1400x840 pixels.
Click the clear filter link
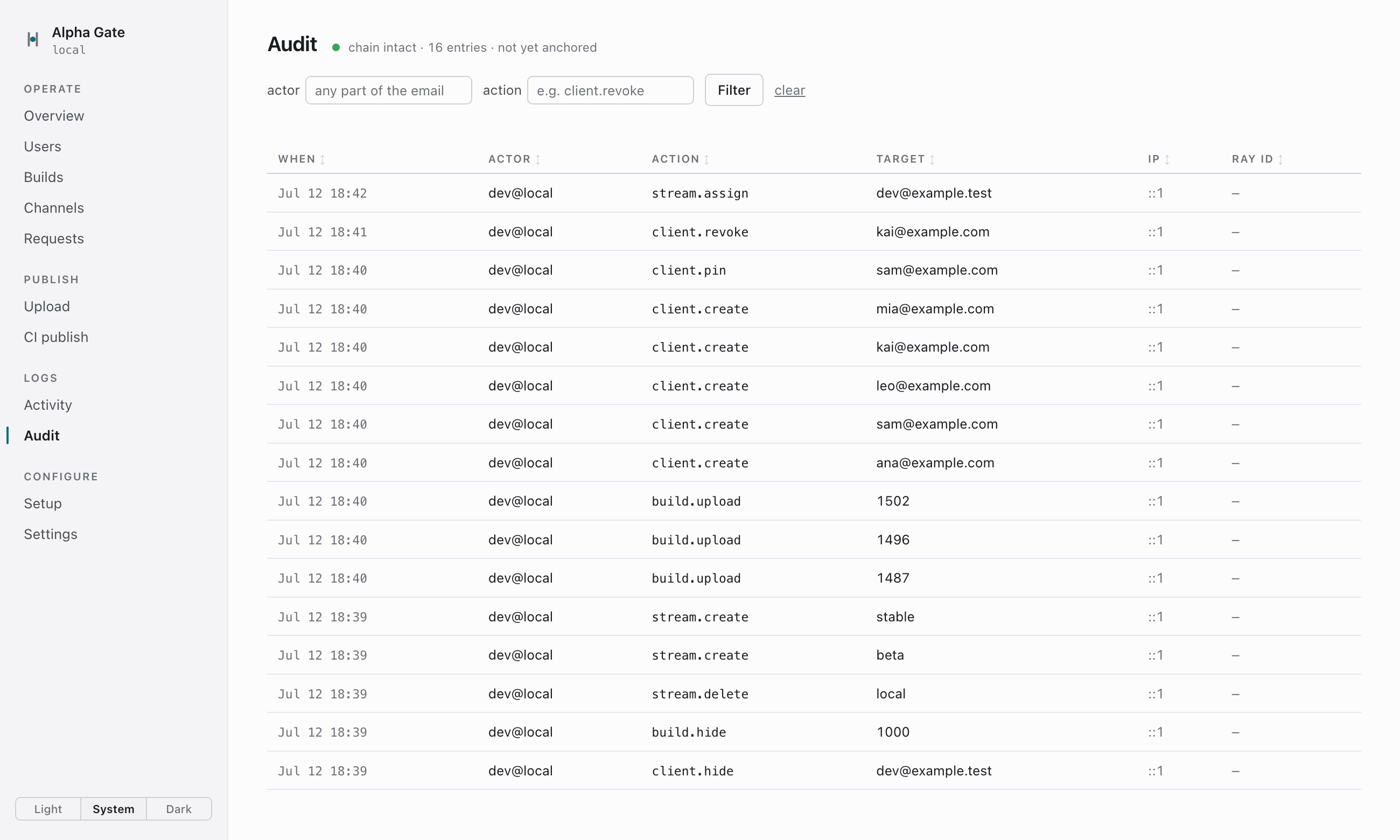(x=789, y=90)
